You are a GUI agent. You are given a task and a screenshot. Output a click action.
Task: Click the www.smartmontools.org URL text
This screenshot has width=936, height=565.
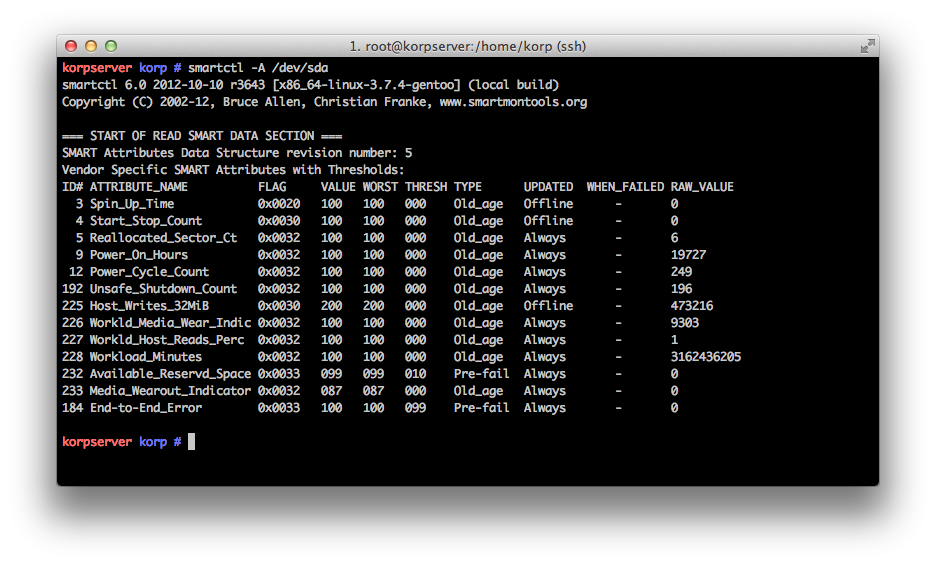(513, 102)
